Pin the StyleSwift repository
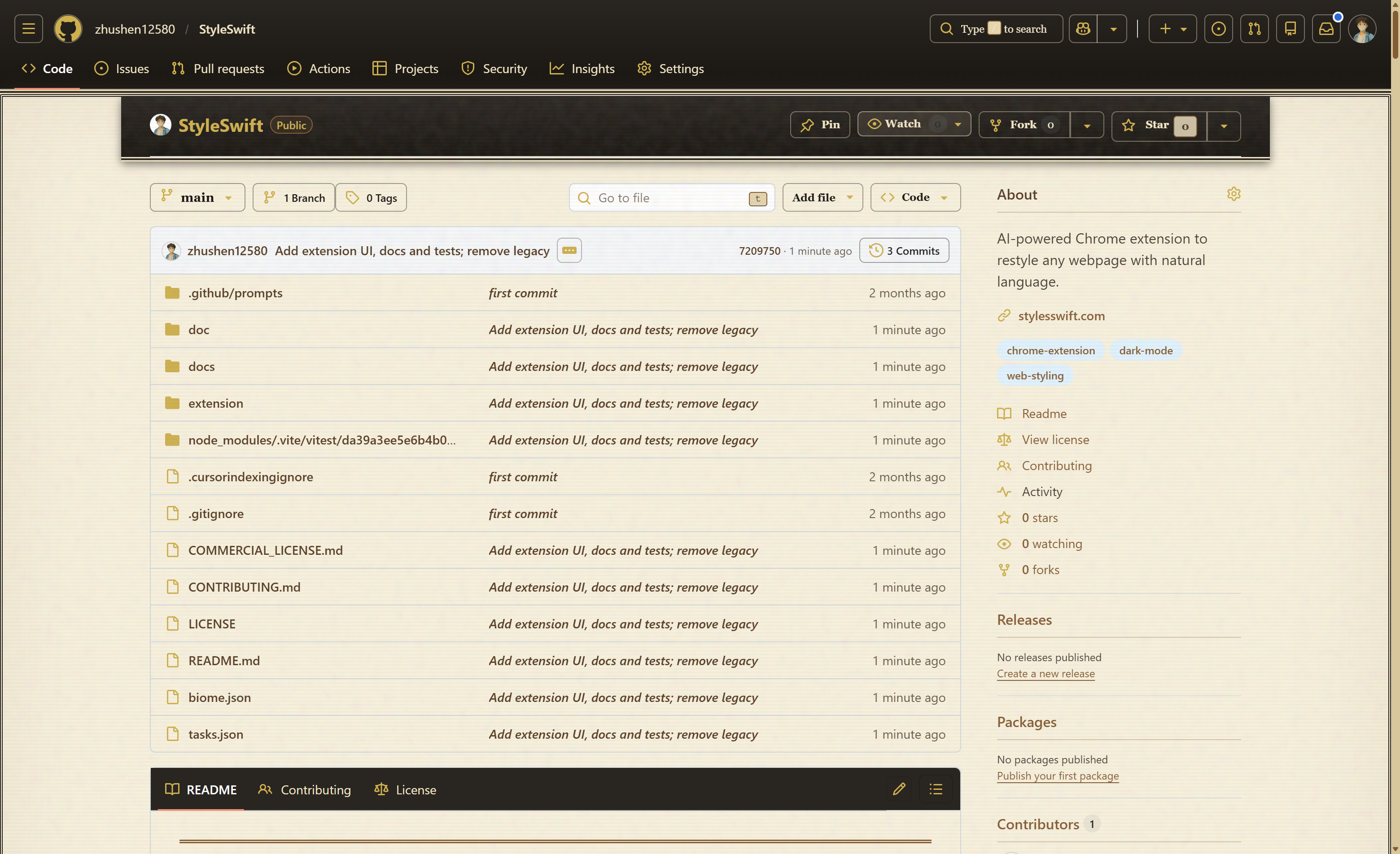 (820, 125)
